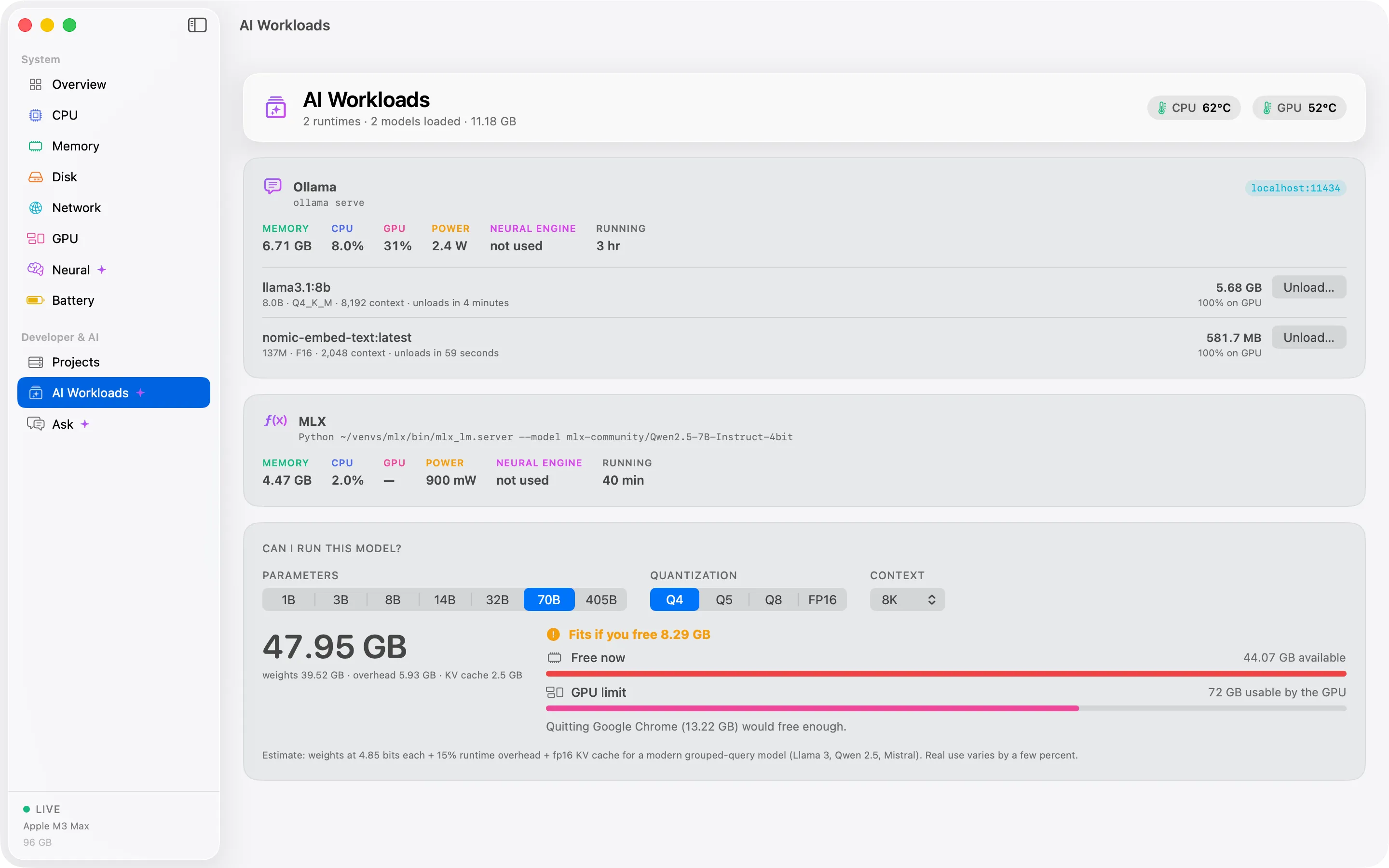Click the 'Apple M3 Max' label

pos(56,826)
